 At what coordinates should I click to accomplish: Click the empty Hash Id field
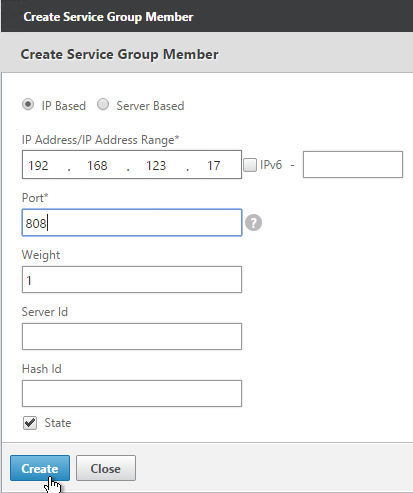(132, 394)
